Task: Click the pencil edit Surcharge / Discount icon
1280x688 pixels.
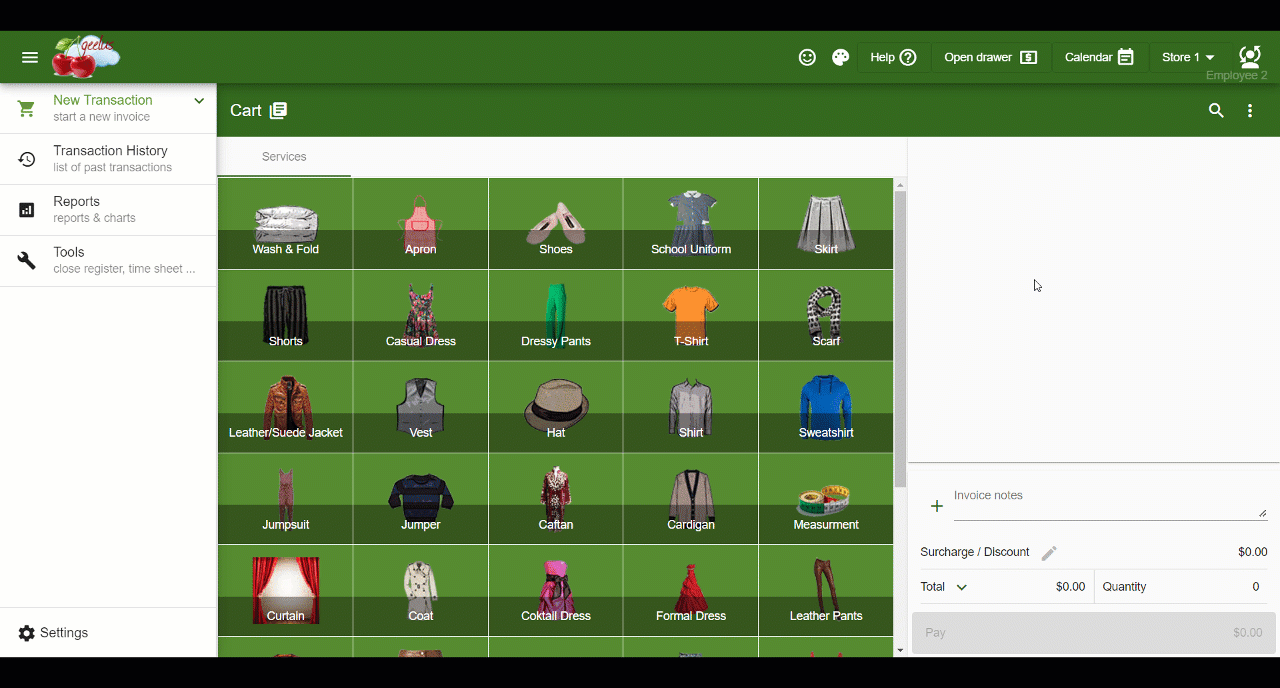Action: pos(1049,553)
